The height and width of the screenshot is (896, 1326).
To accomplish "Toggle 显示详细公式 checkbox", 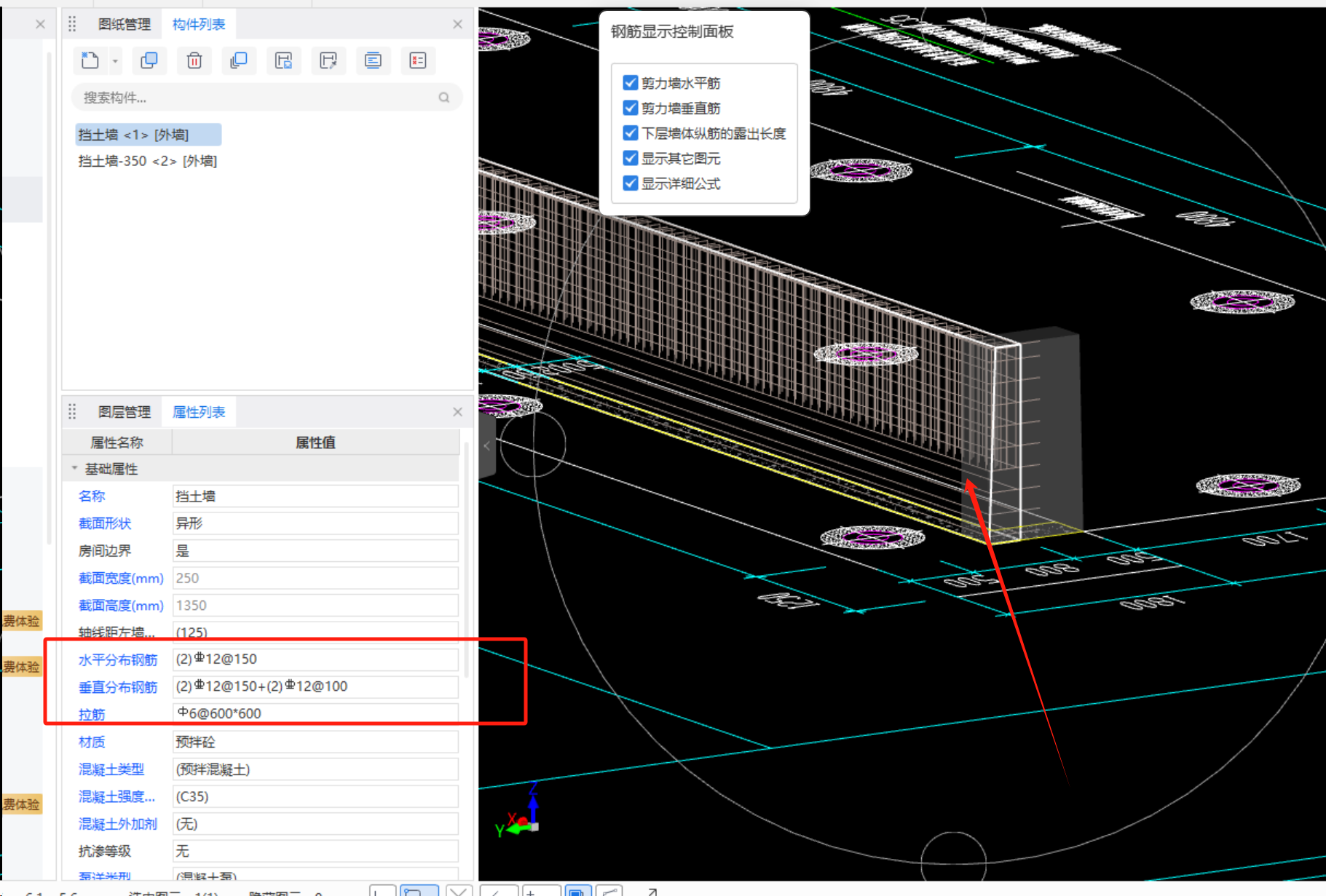I will pos(631,183).
